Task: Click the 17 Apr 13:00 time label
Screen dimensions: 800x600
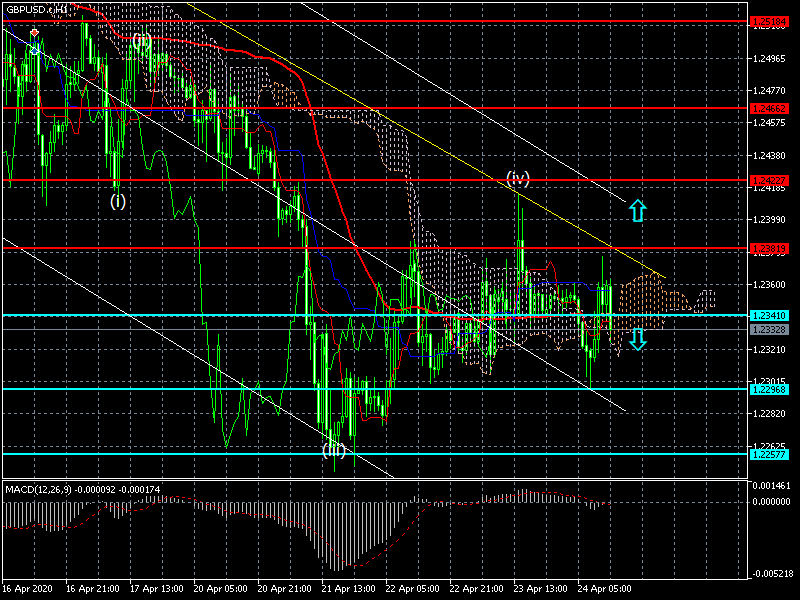Action: click(x=157, y=589)
